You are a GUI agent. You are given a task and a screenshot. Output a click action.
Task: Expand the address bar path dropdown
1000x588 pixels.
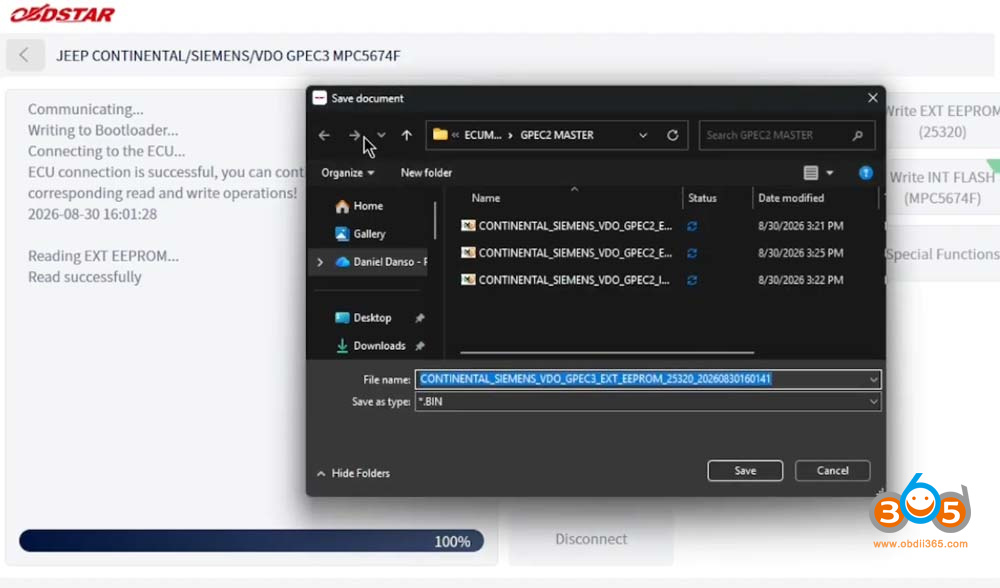pyautogui.click(x=643, y=135)
